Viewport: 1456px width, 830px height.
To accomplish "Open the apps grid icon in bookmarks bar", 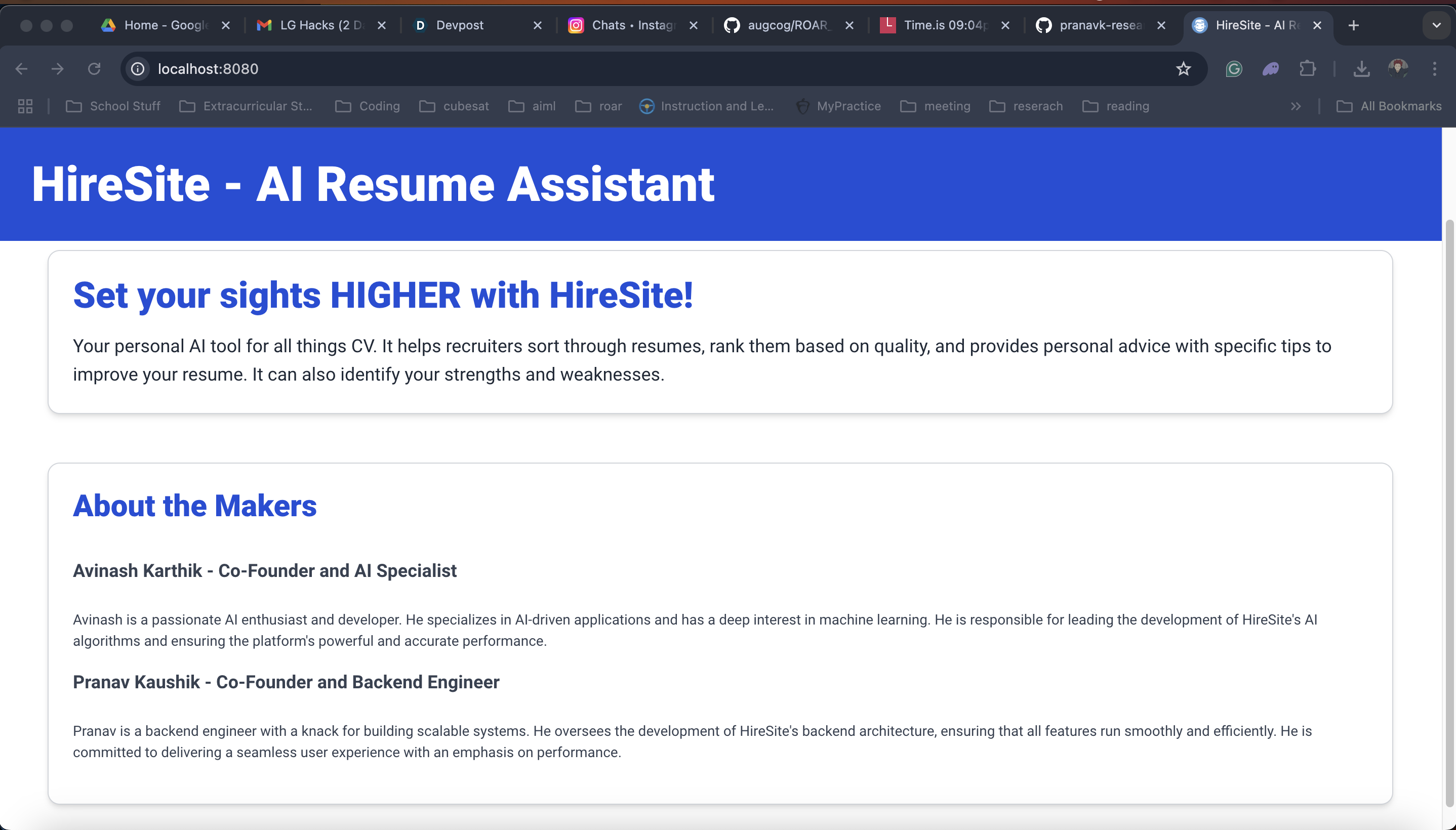I will pyautogui.click(x=25, y=106).
